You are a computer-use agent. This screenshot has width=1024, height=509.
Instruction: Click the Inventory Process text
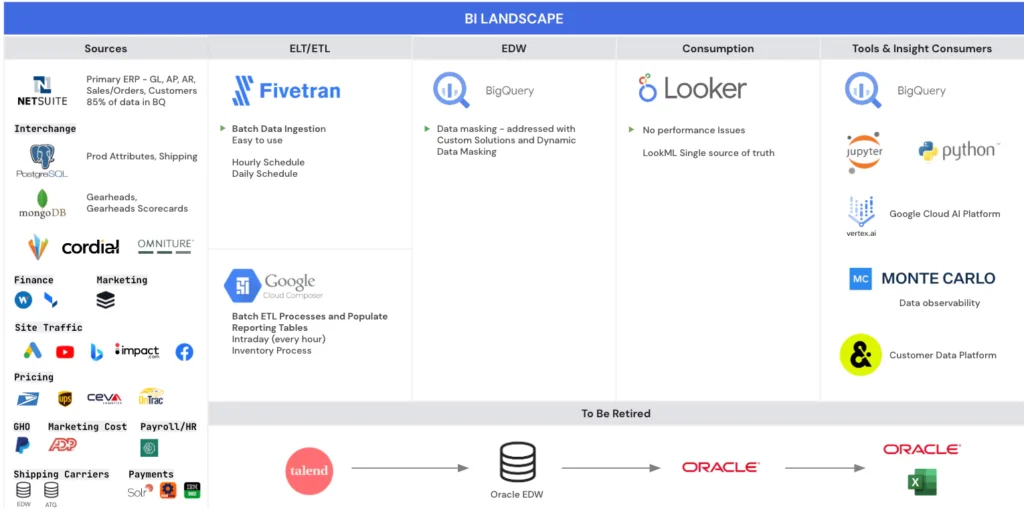point(272,350)
